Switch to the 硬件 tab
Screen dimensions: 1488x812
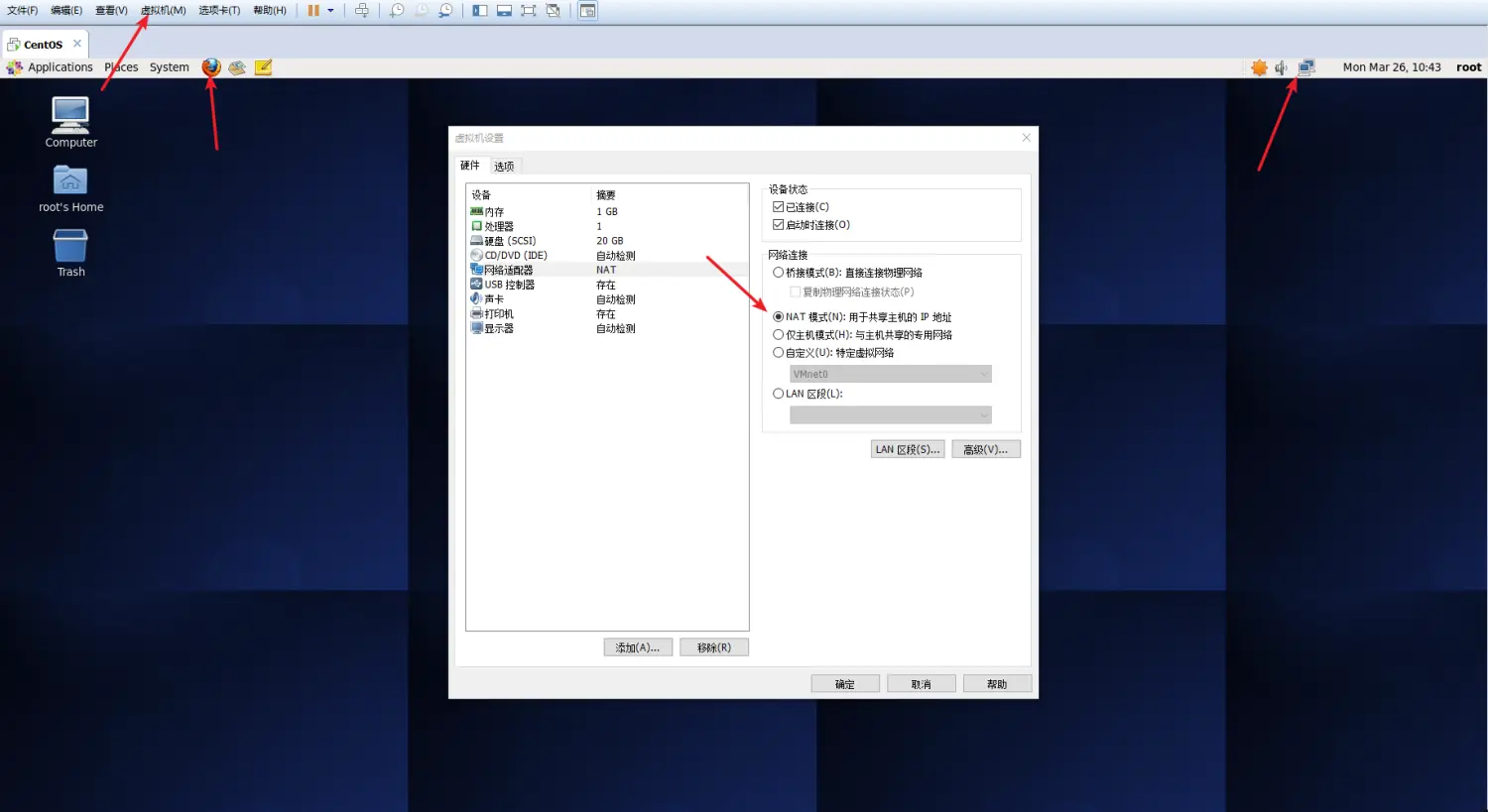(x=470, y=166)
